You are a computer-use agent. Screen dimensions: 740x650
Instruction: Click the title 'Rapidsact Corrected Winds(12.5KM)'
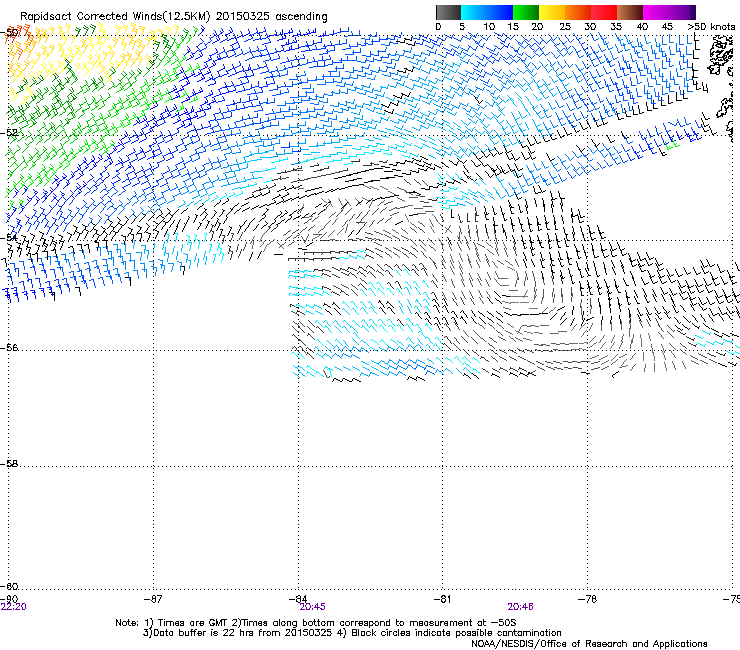[x=115, y=16]
